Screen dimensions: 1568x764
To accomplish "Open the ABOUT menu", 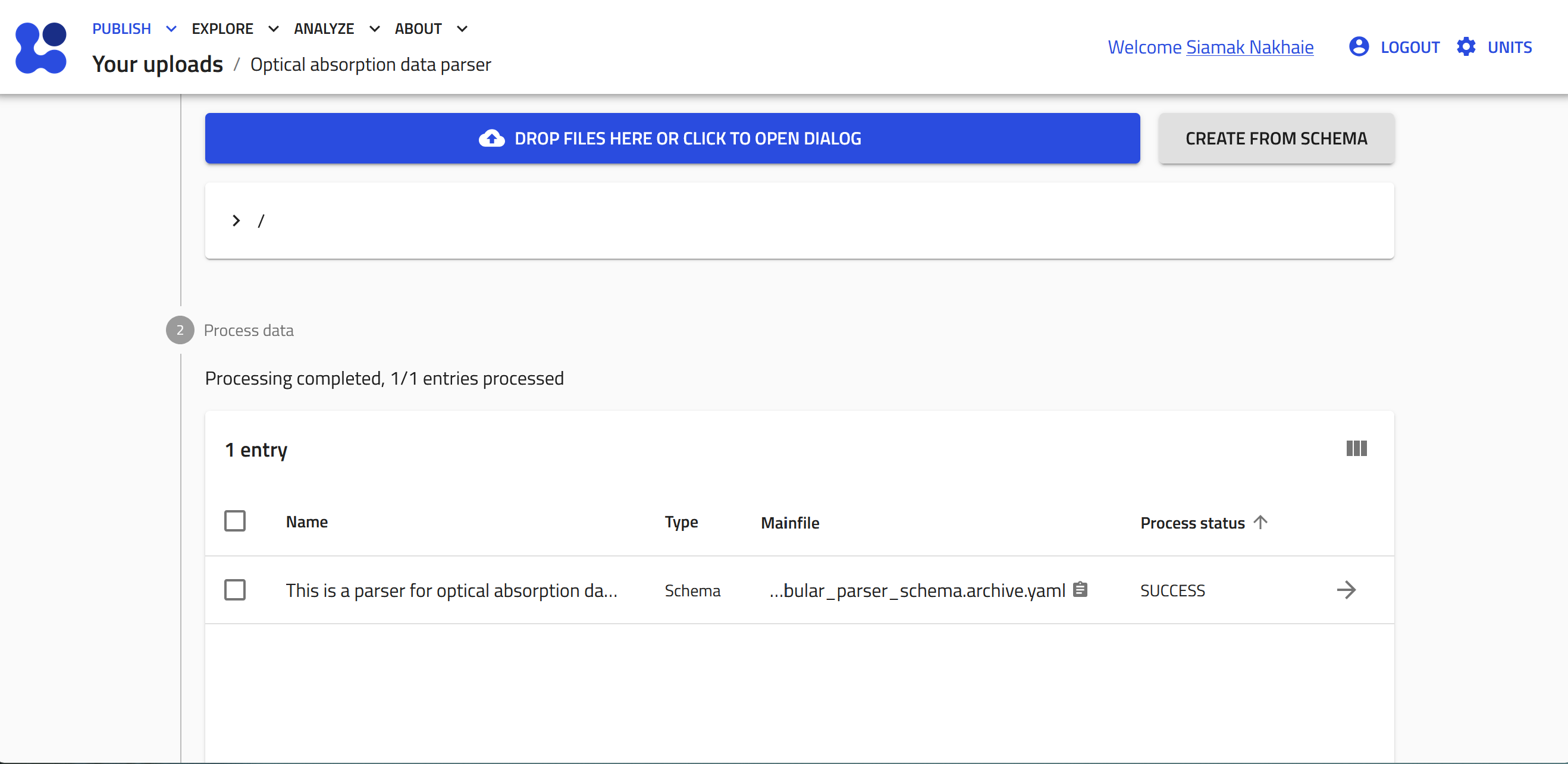I will (419, 28).
